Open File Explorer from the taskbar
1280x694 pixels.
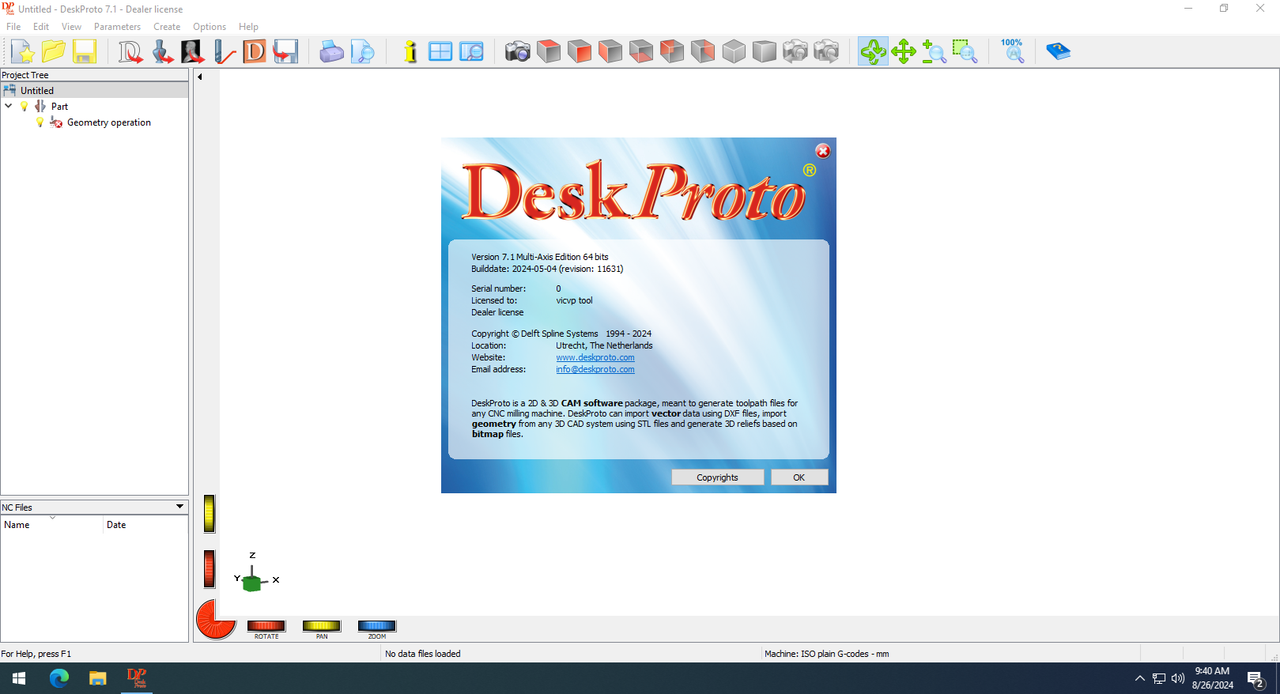point(98,678)
